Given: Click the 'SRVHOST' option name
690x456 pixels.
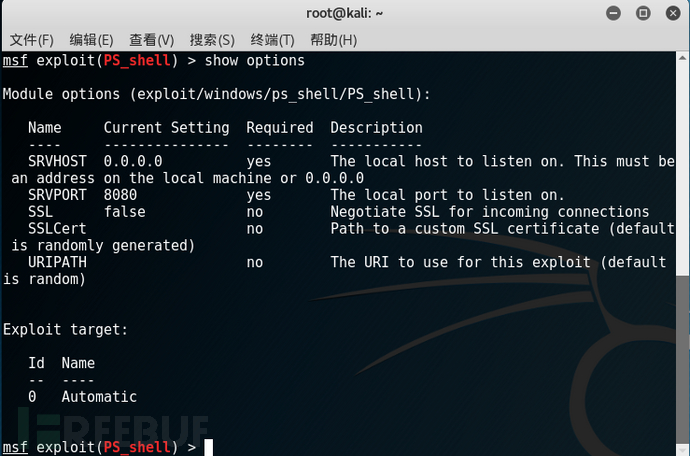Looking at the screenshot, I should [x=57, y=161].
